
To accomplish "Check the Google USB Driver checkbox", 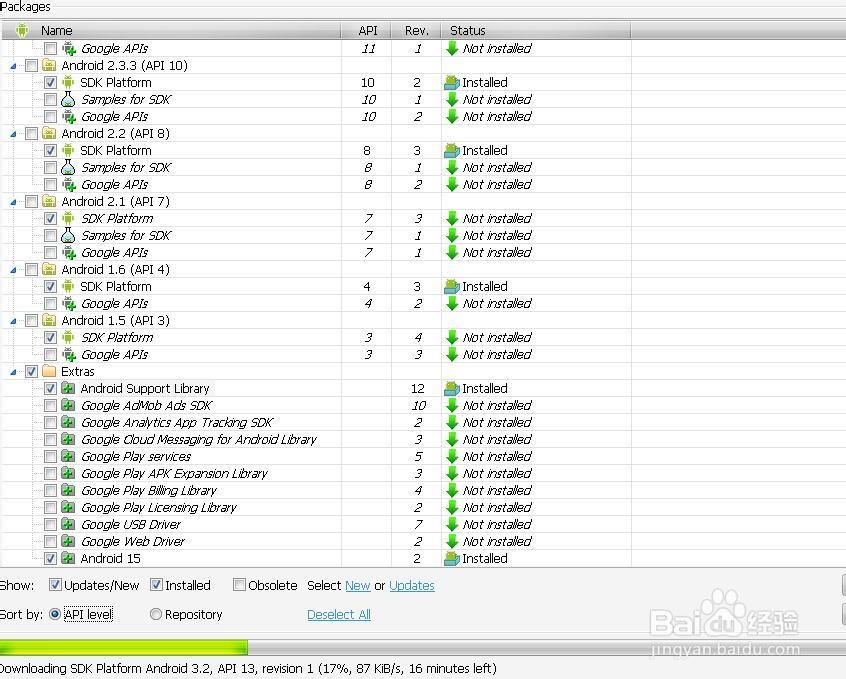I will (x=50, y=524).
